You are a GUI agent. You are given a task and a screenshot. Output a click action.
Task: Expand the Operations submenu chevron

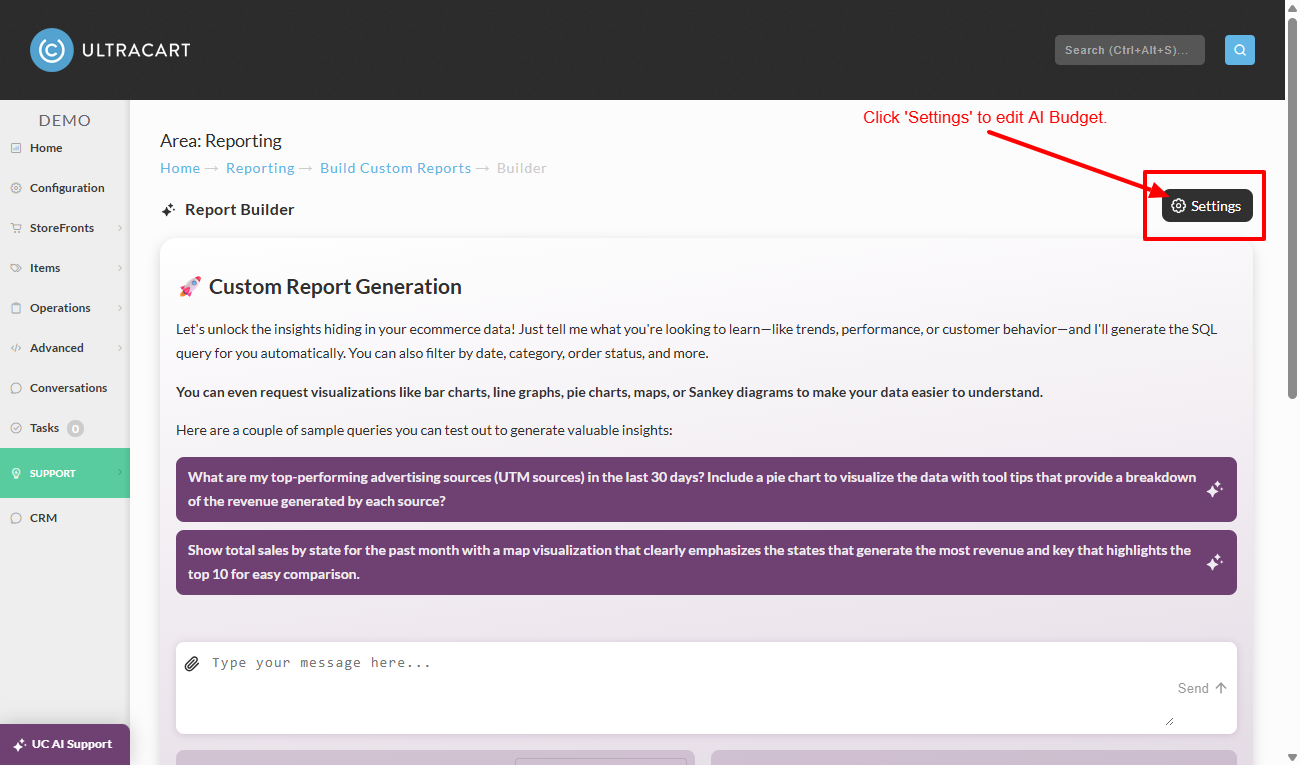click(120, 308)
